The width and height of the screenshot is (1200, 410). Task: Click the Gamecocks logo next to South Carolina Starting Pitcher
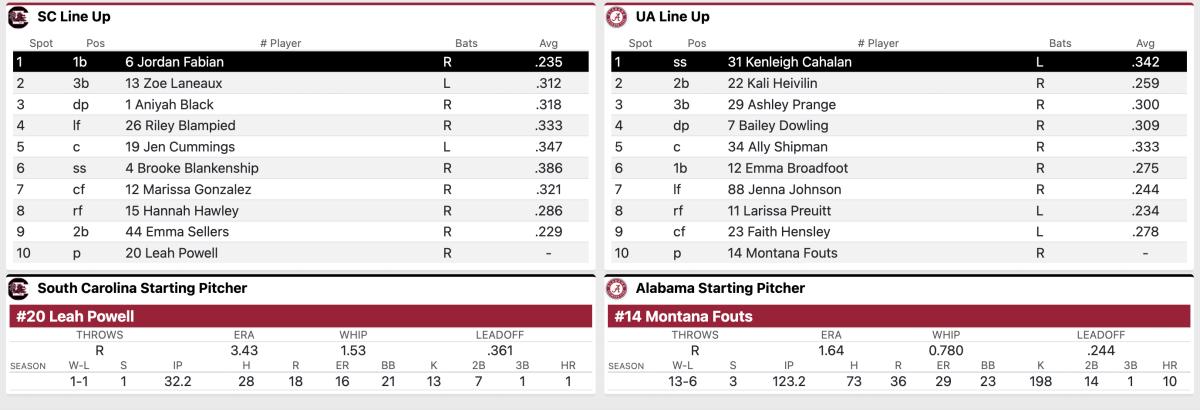click(18, 289)
